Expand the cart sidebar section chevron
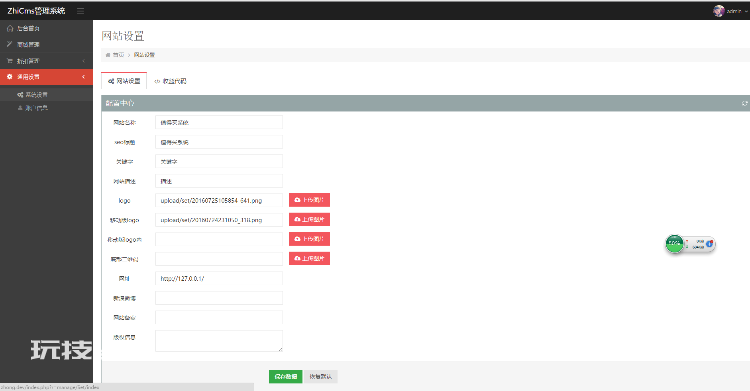The height and width of the screenshot is (391, 750). pos(84,61)
